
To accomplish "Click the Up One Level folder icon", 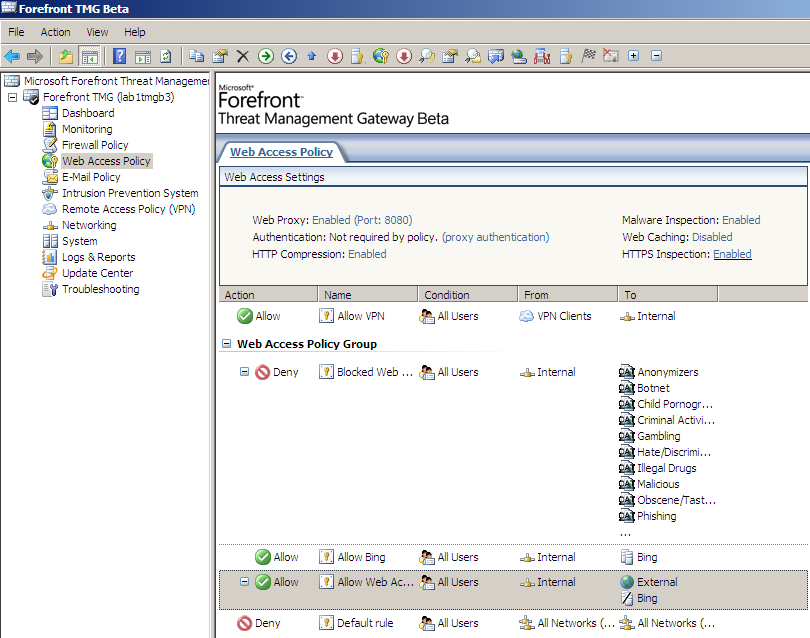I will pyautogui.click(x=66, y=56).
